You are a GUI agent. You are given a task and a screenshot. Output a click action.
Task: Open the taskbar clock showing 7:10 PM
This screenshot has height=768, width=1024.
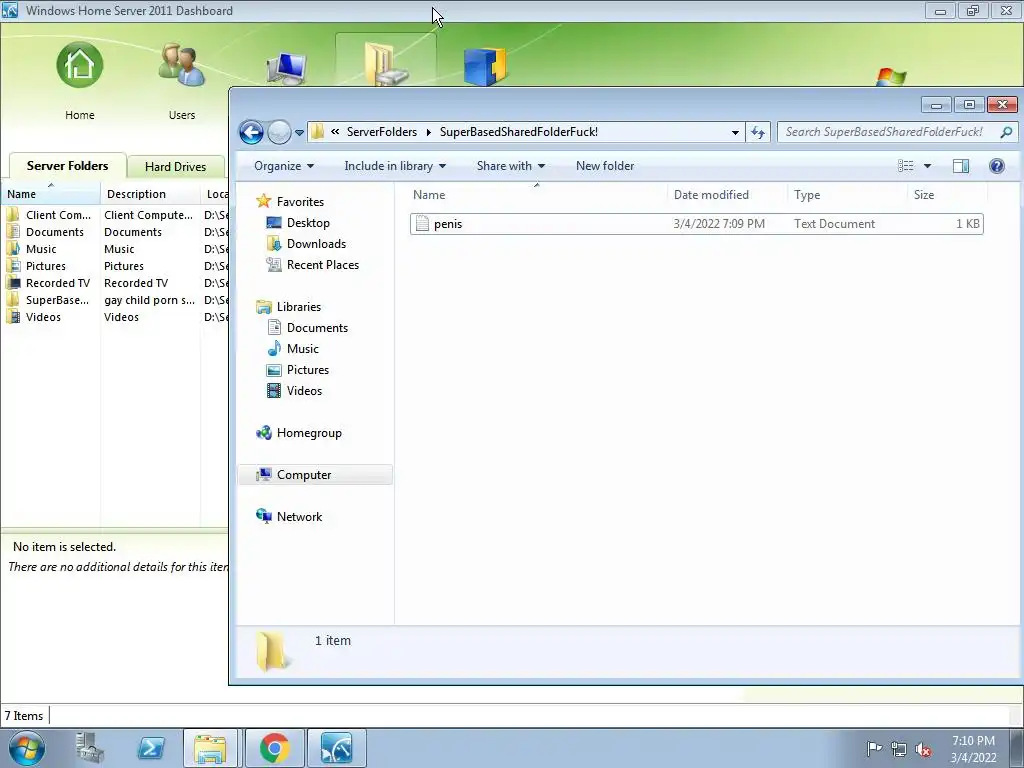[x=973, y=749]
